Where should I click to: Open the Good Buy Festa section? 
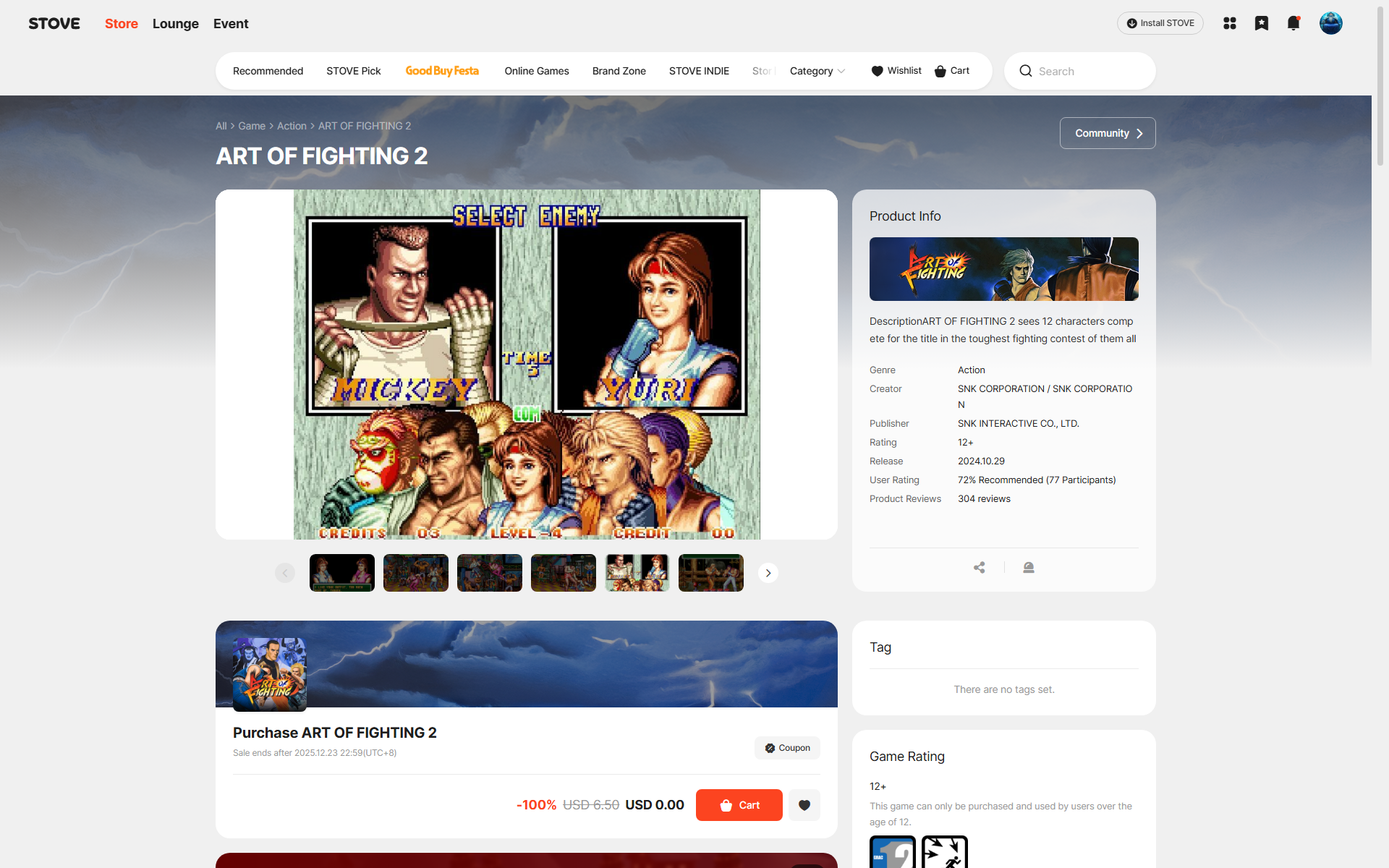tap(442, 71)
